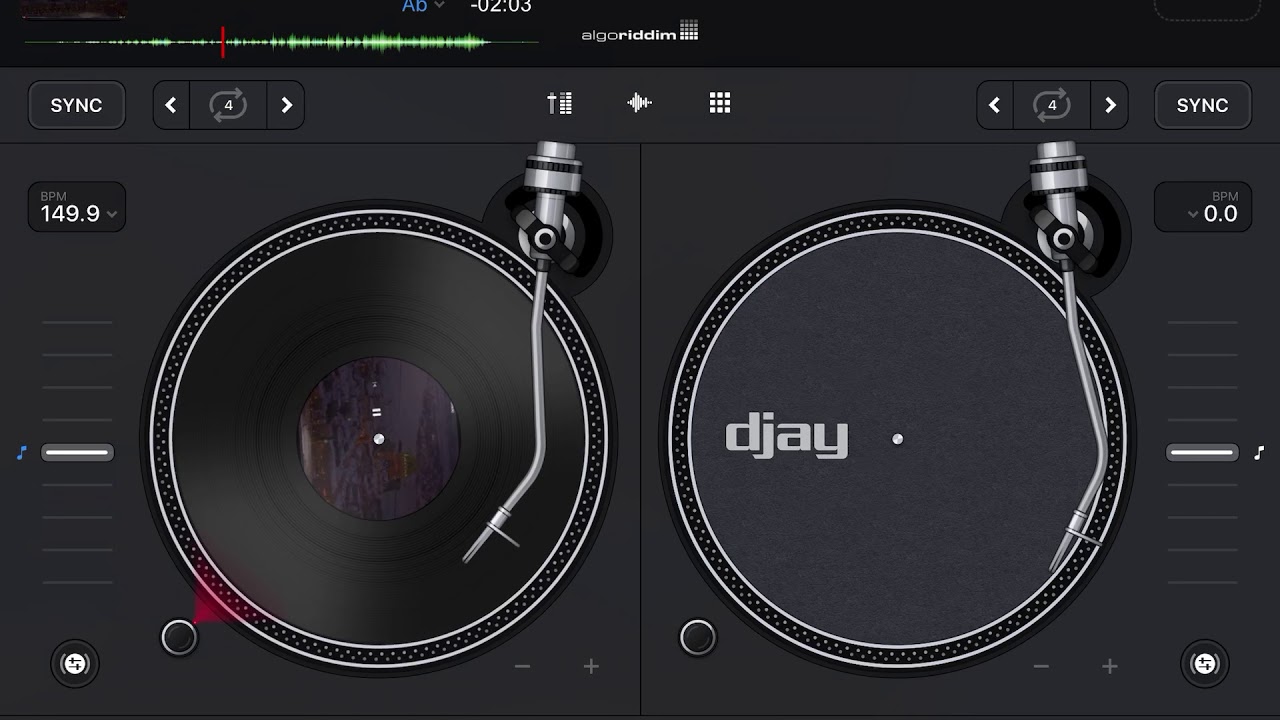Open the right deck BPM 0.0 dropdown
Image resolution: width=1280 pixels, height=720 pixels.
[x=1203, y=206]
